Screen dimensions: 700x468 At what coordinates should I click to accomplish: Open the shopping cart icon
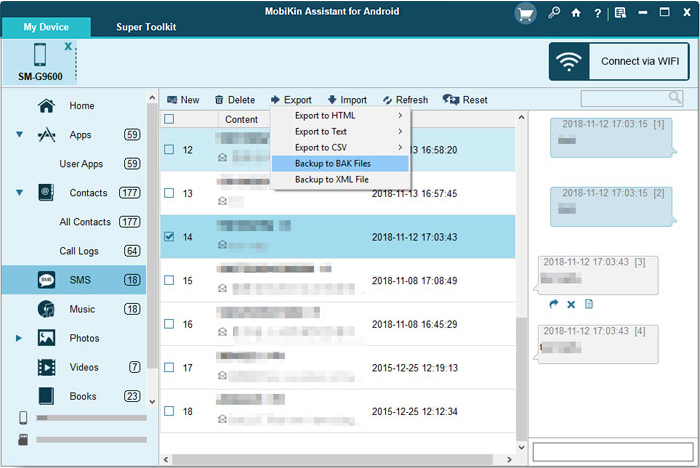pos(525,14)
